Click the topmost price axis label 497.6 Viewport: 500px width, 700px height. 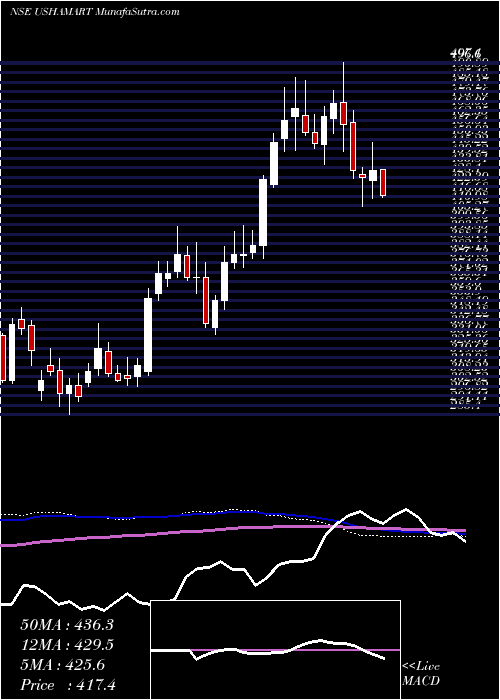pos(466,53)
